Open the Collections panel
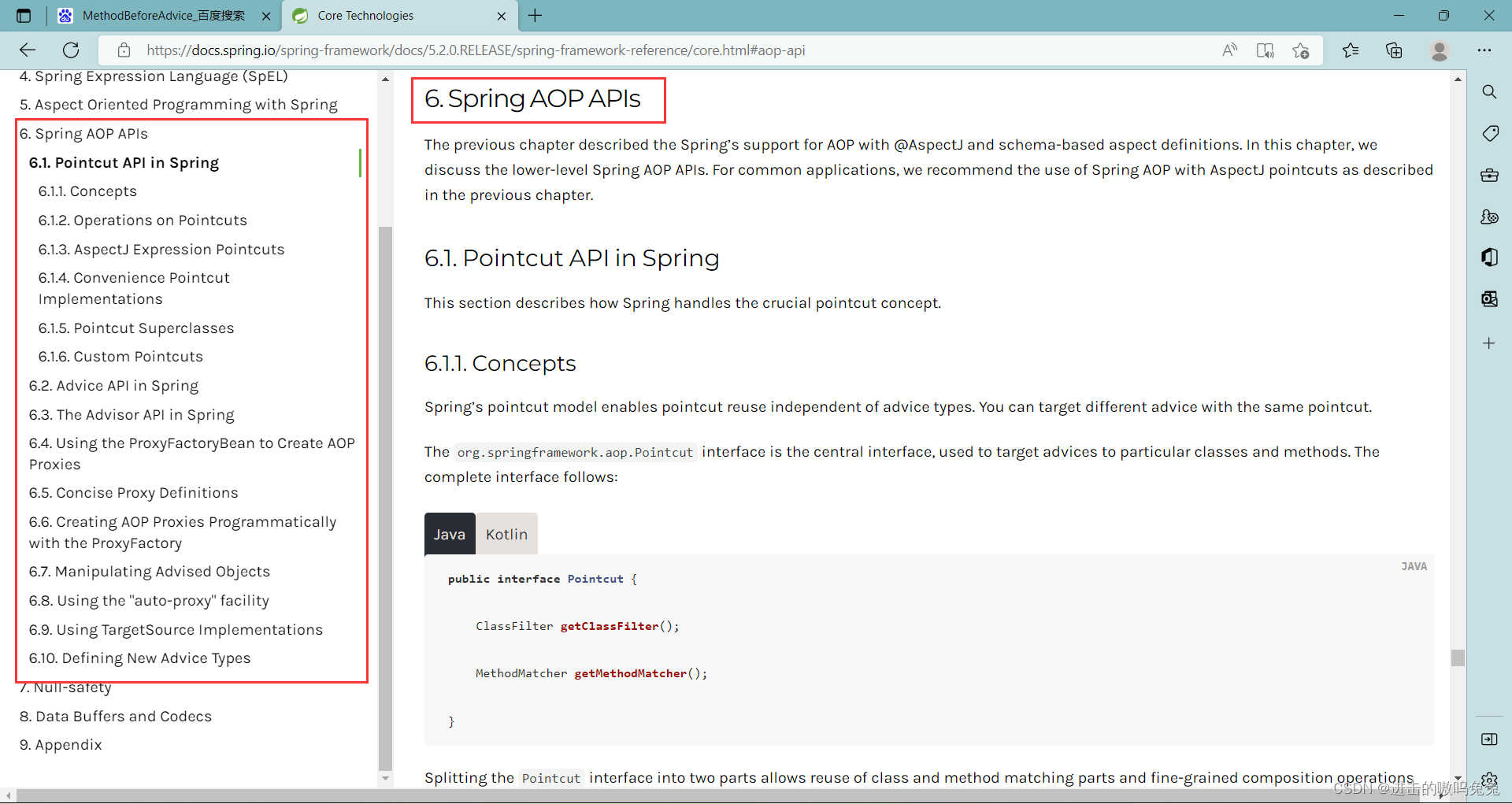 tap(1394, 50)
